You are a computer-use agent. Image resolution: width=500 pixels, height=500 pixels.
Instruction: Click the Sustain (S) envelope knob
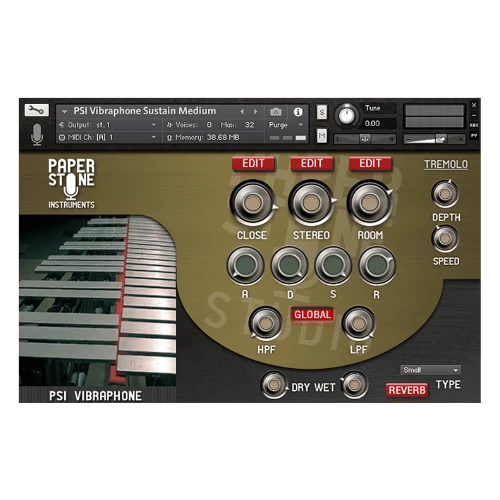tap(333, 266)
